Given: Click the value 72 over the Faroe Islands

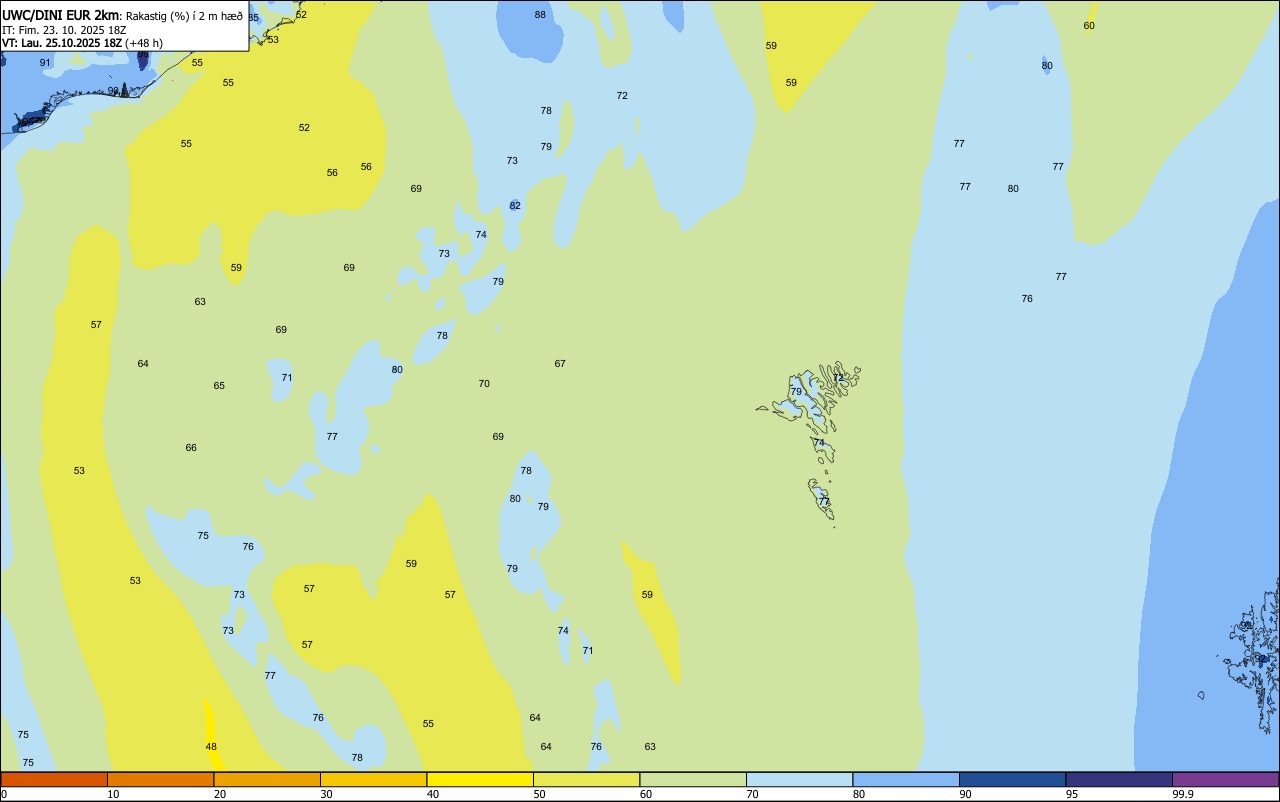Looking at the screenshot, I should click(838, 377).
